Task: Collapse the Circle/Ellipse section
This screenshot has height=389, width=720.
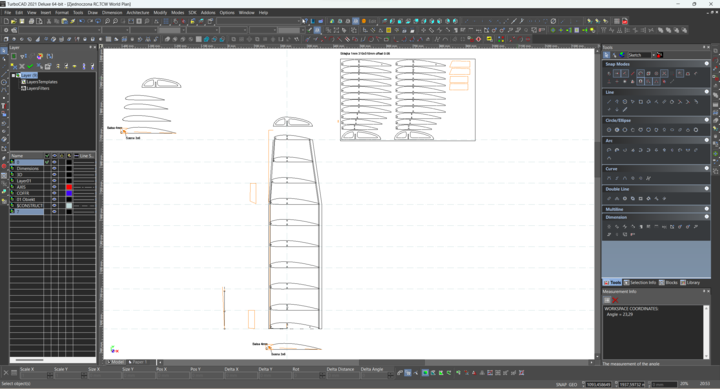Action: pos(707,120)
